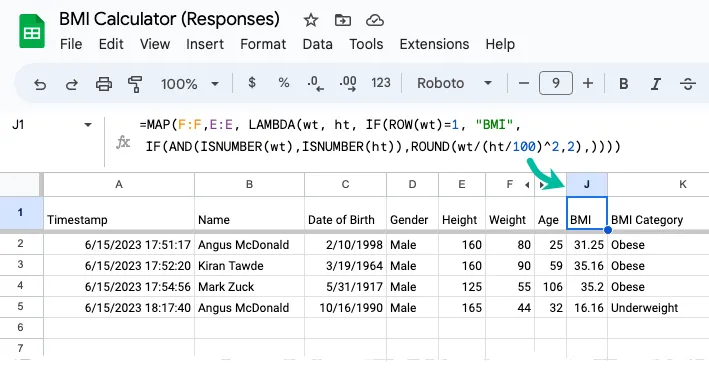This screenshot has width=709, height=375.
Task: Select row 1 header
Action: tap(21, 213)
